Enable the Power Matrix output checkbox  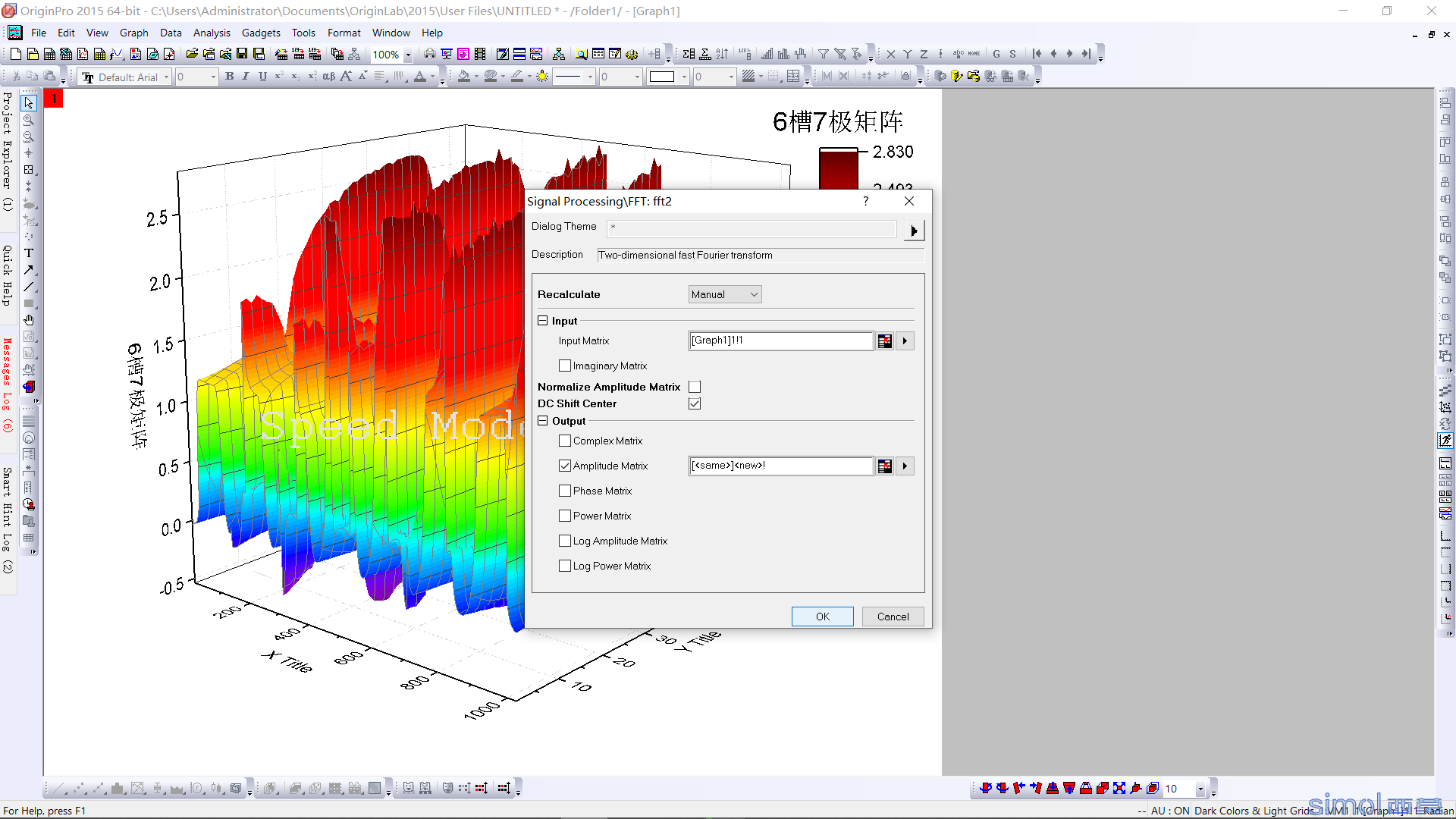point(565,516)
